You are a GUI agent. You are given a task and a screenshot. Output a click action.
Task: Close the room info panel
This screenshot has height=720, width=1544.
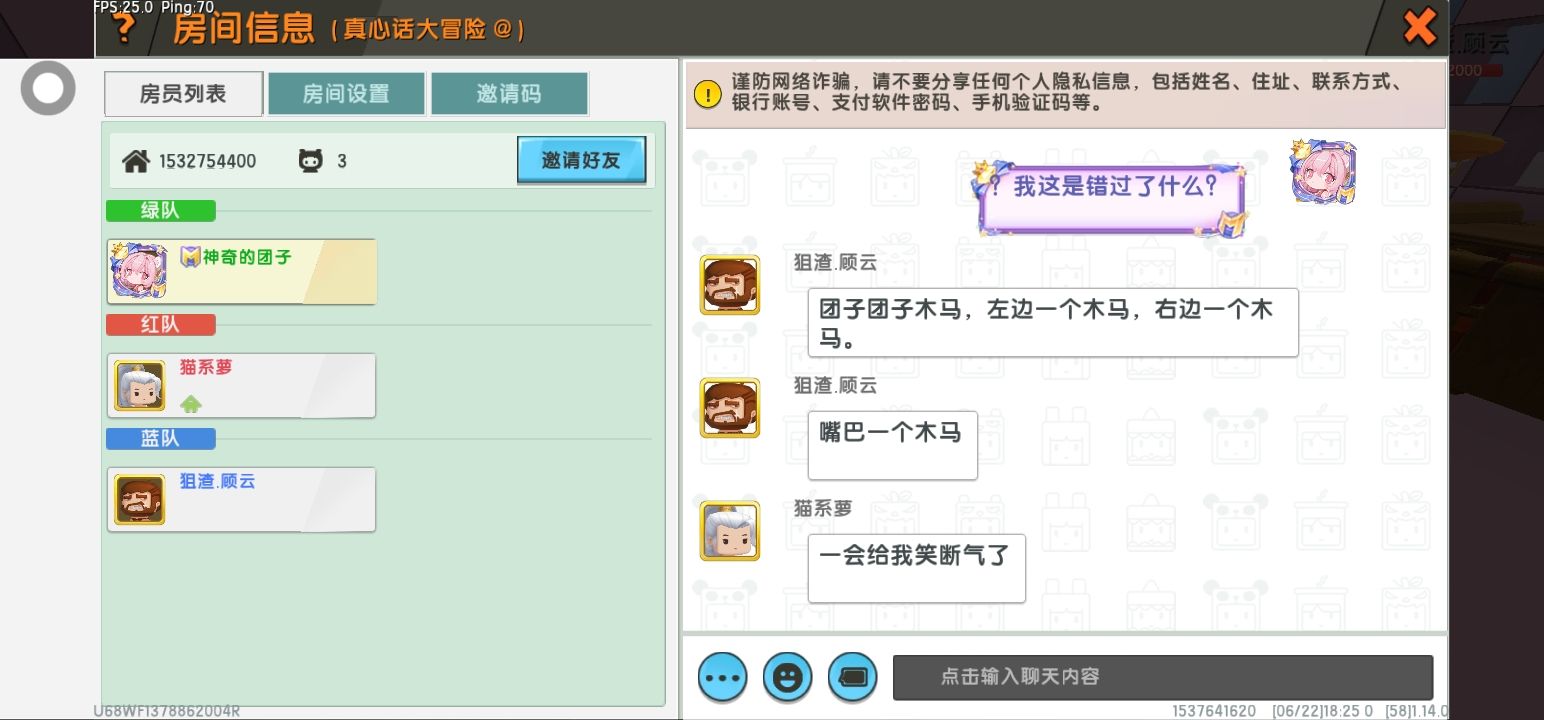point(1420,27)
